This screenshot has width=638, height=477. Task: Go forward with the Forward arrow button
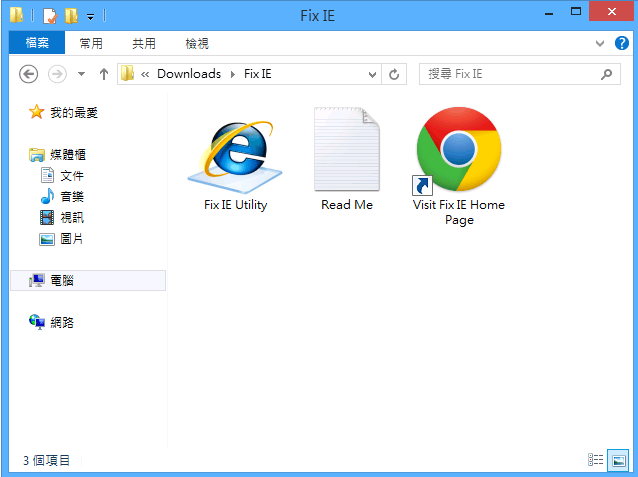click(x=57, y=74)
